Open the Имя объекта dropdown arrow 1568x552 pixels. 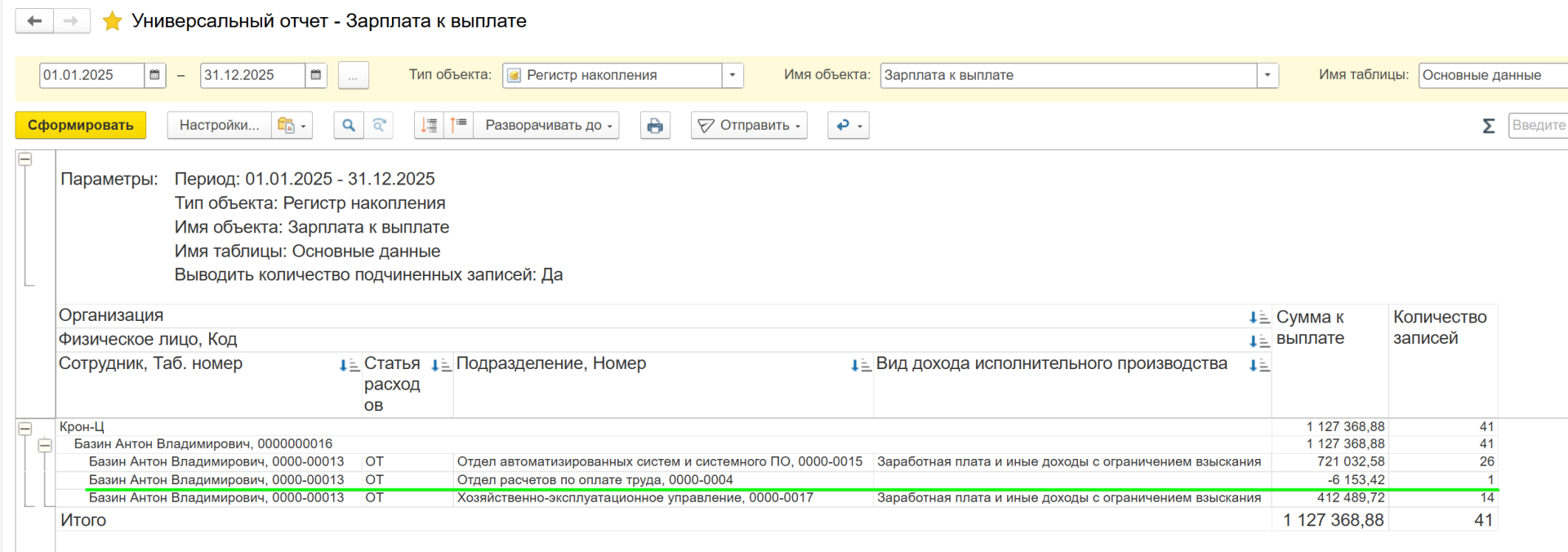(1267, 75)
